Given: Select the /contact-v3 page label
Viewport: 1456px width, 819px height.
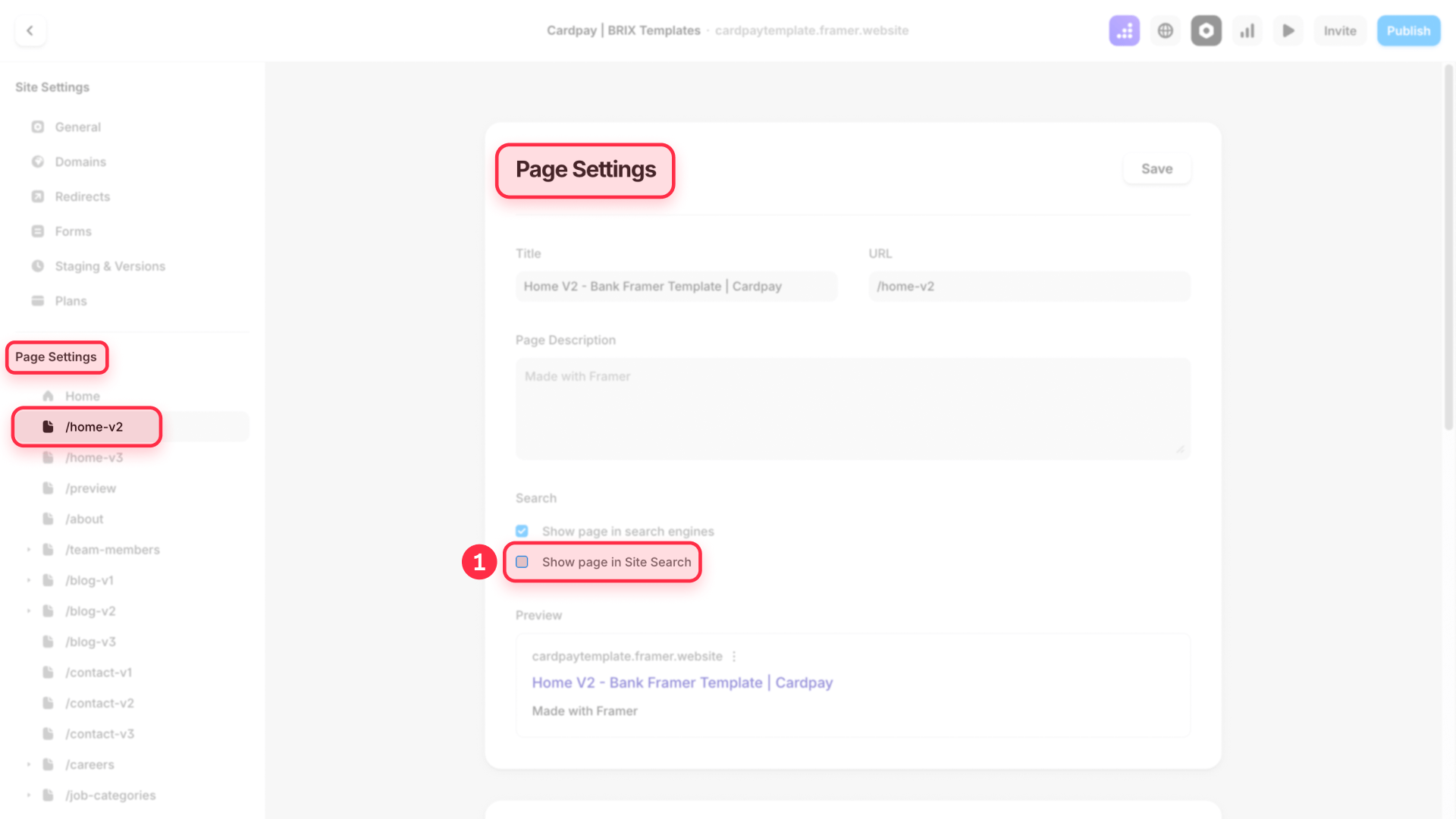Looking at the screenshot, I should tap(99, 734).
